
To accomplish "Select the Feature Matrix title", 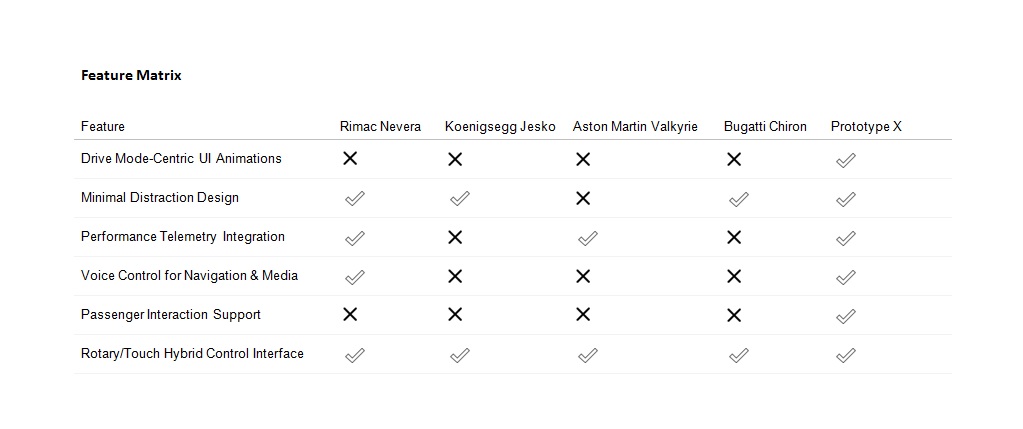I will click(131, 75).
